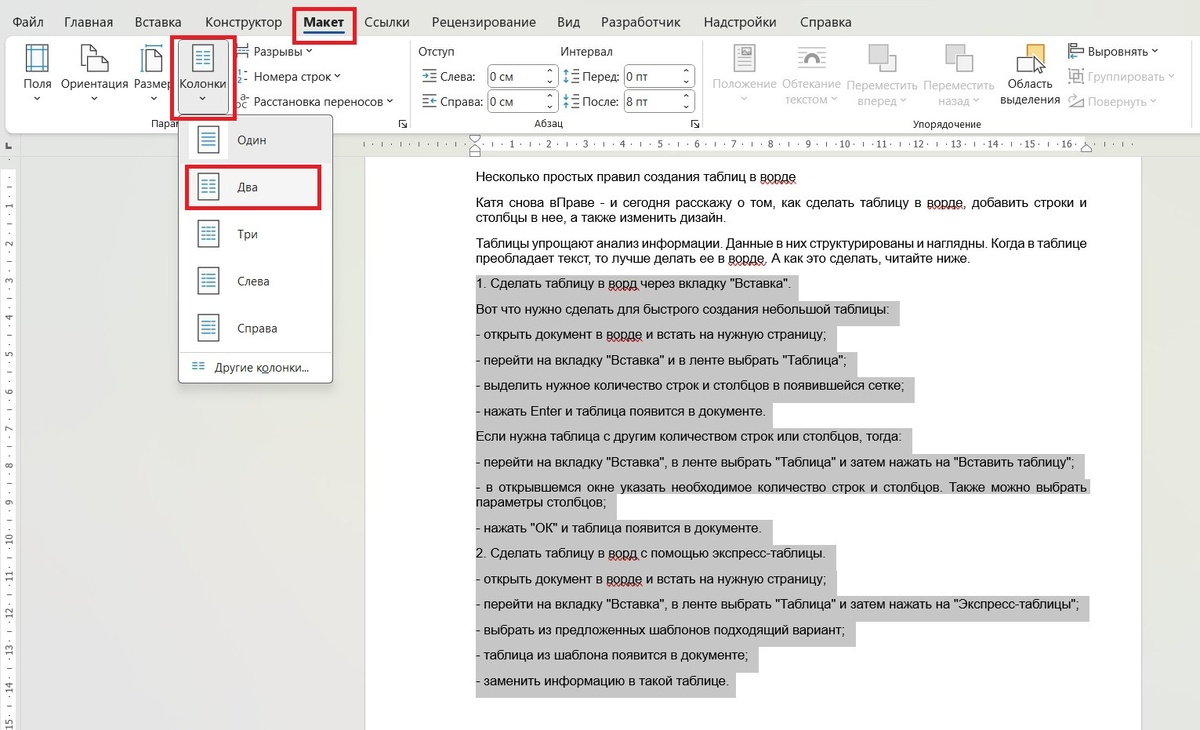Open the Расстановка переносов dropdown

(x=315, y=101)
